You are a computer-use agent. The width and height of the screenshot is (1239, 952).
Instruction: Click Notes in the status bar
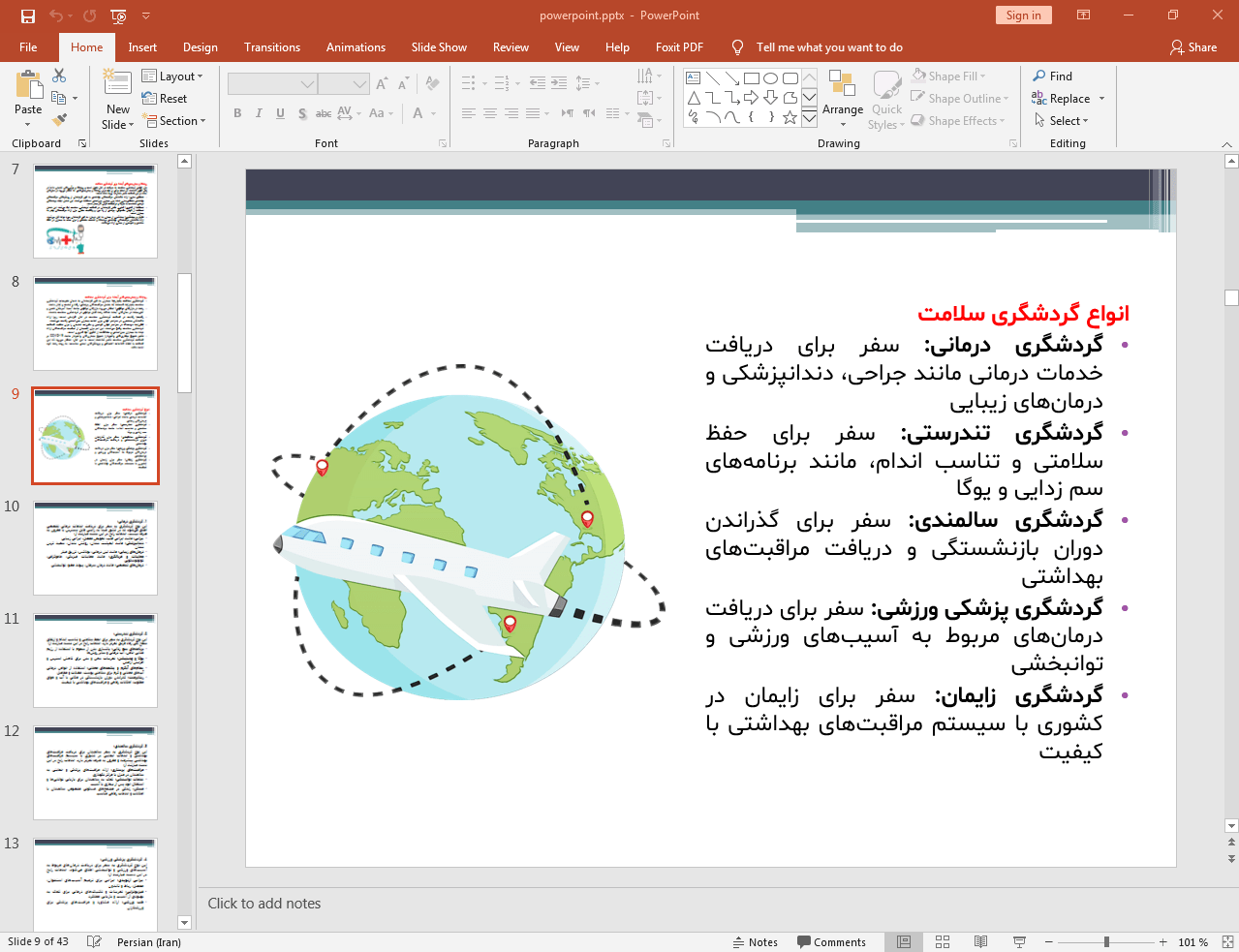point(755,941)
